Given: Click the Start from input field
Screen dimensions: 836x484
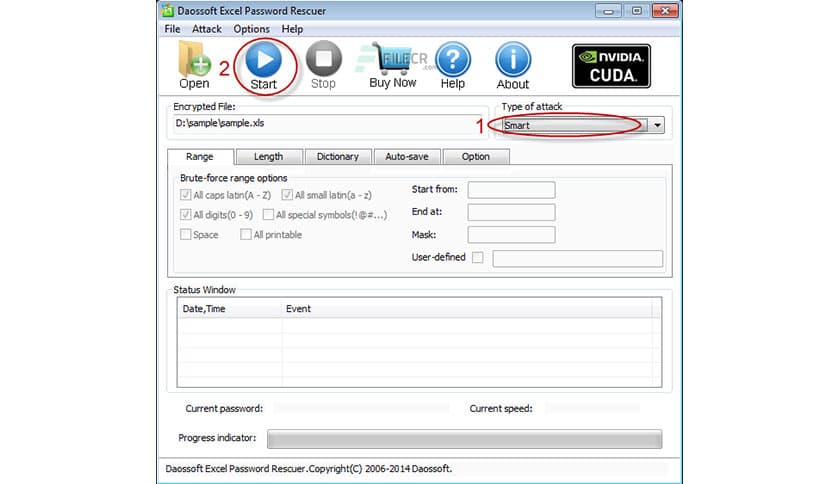Looking at the screenshot, I should click(x=511, y=190).
